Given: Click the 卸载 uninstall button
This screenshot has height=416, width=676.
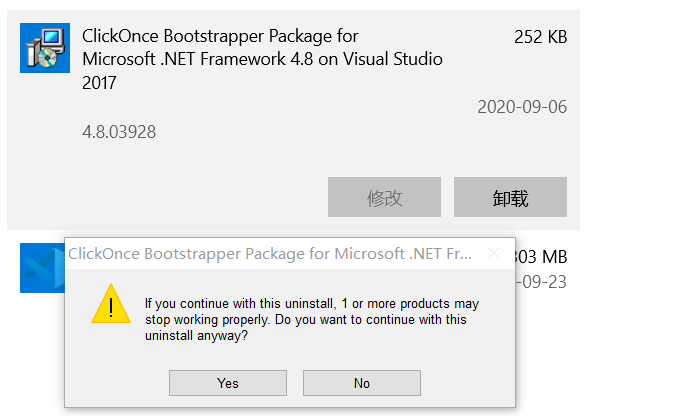Looking at the screenshot, I should (x=510, y=197).
